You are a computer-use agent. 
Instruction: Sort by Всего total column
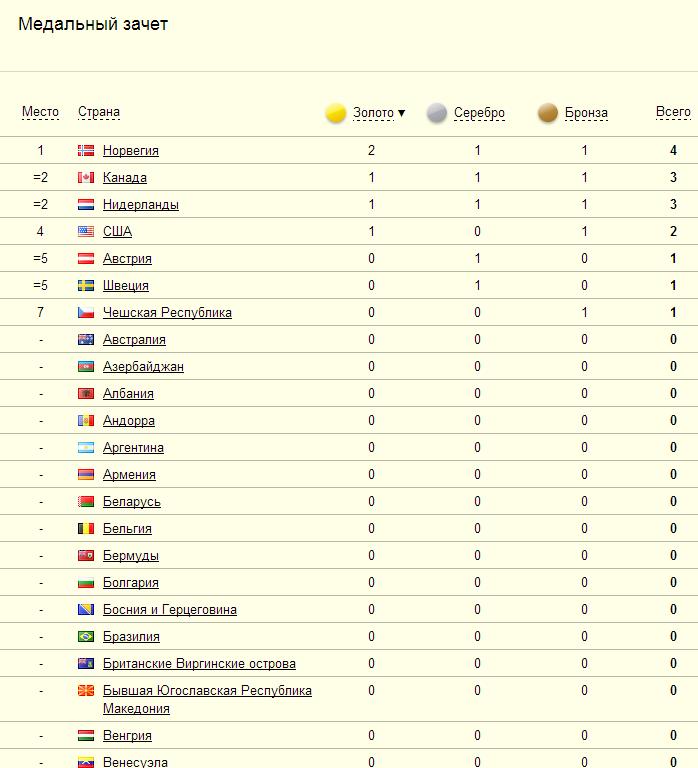pos(673,112)
